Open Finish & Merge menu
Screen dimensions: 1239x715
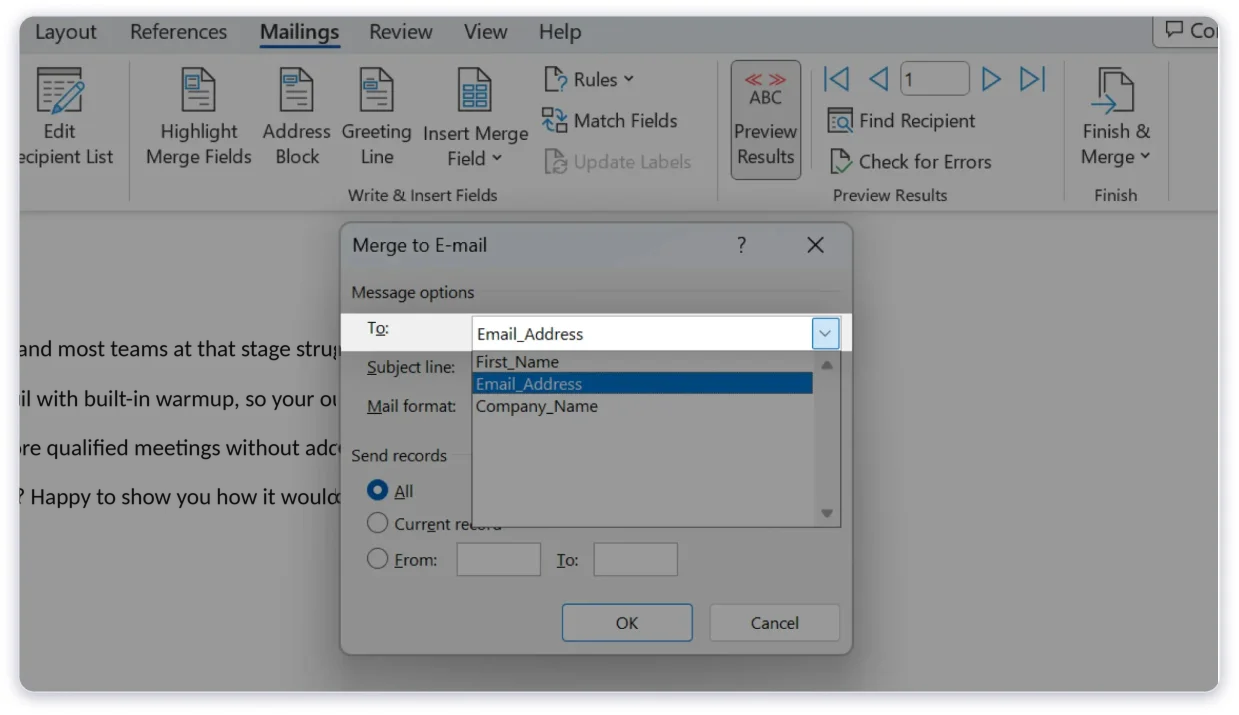(x=1115, y=118)
